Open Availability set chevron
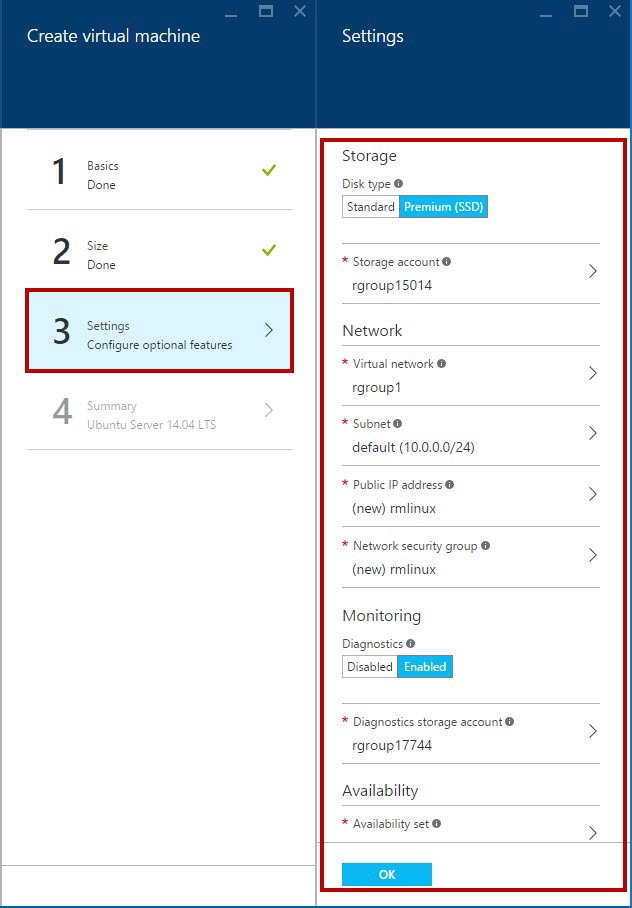The width and height of the screenshot is (632, 908). click(593, 833)
